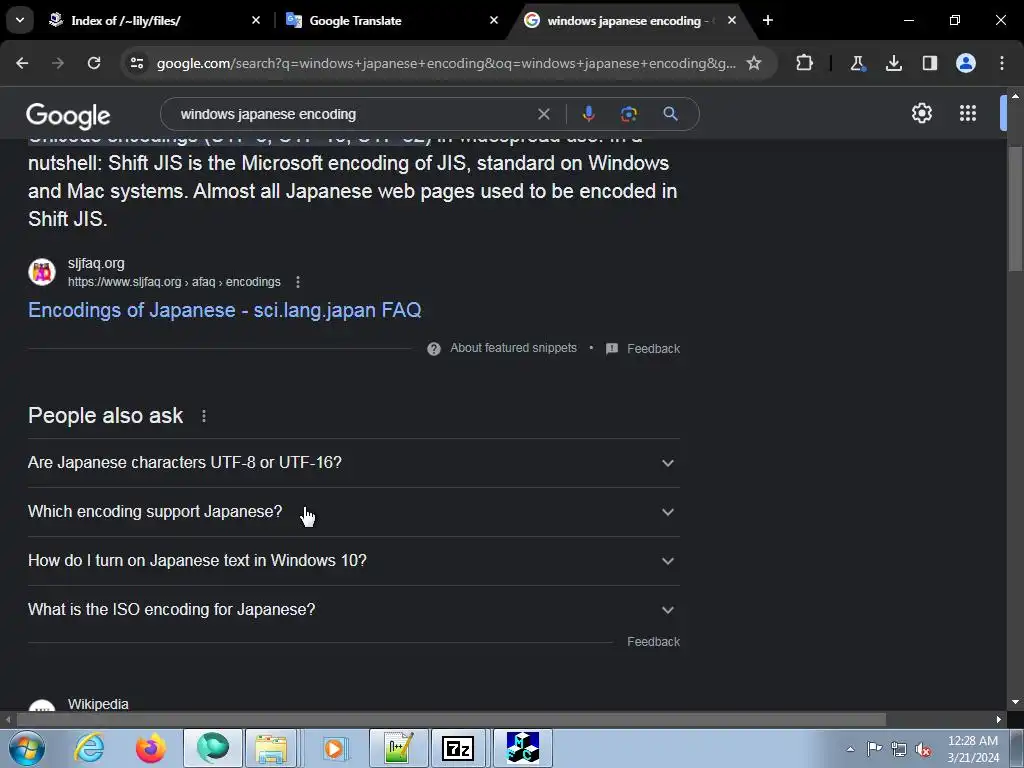The width and height of the screenshot is (1024, 768).
Task: Bookmark this page with the star icon
Action: pos(754,63)
